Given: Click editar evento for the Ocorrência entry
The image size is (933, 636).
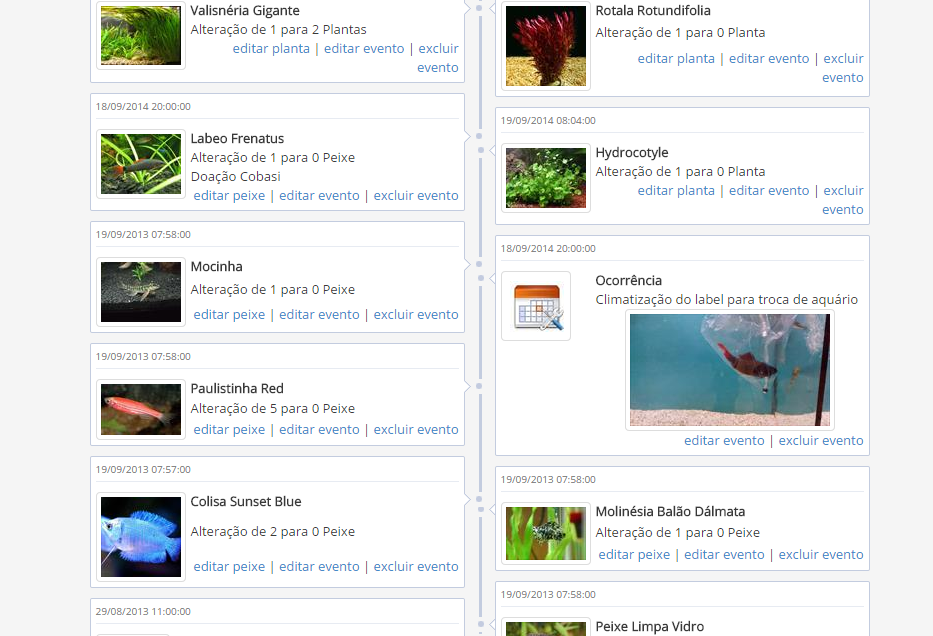Looking at the screenshot, I should (724, 441).
